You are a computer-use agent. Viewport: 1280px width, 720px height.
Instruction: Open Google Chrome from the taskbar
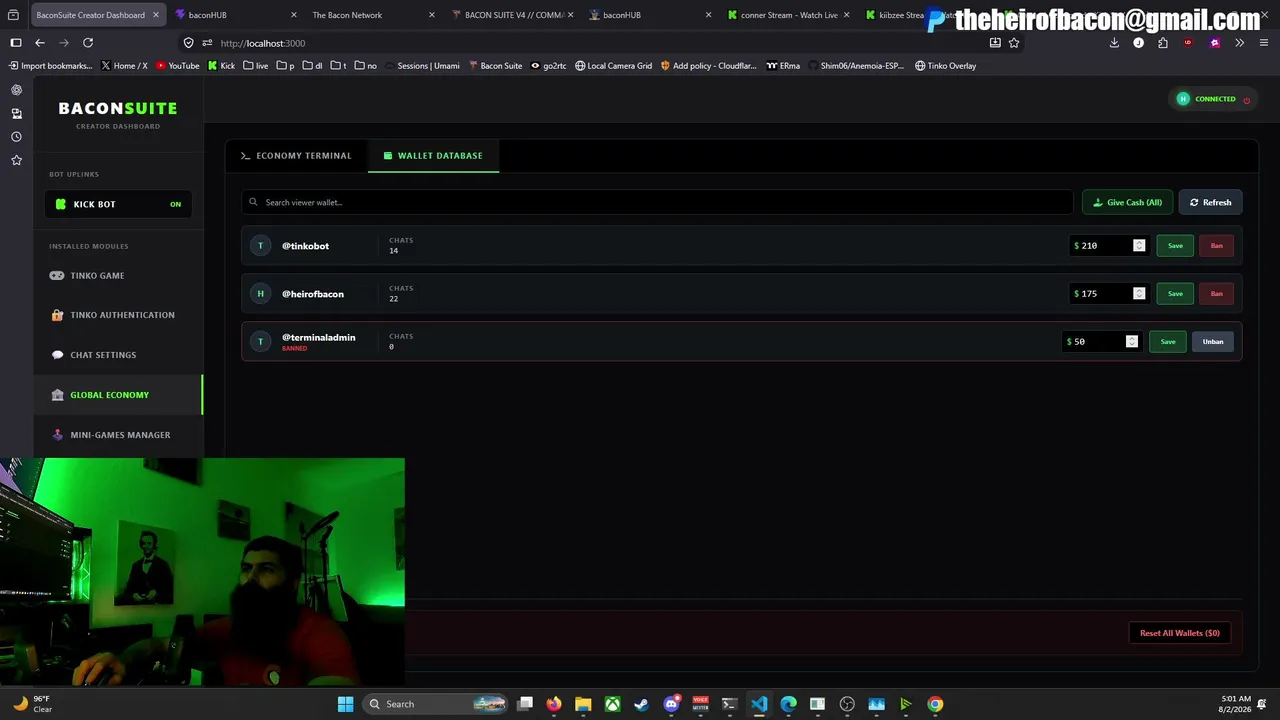[x=935, y=704]
